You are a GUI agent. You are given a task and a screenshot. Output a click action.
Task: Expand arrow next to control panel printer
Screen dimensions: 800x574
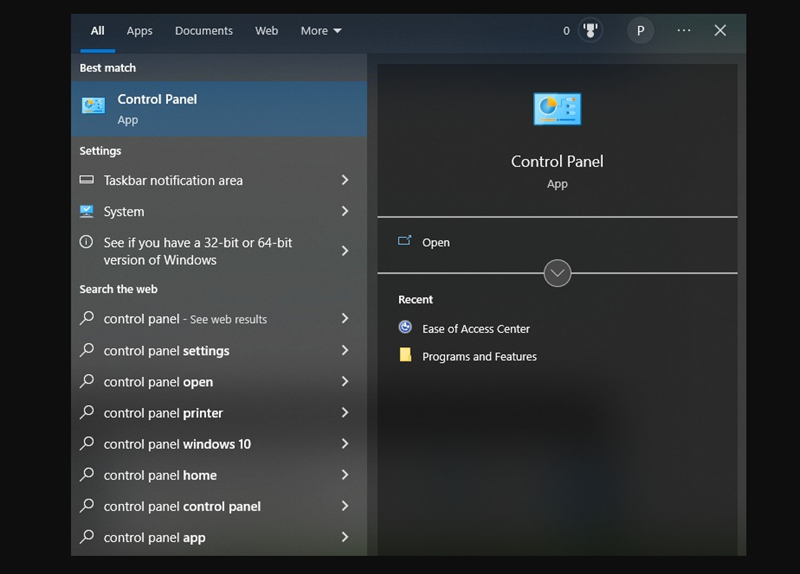point(344,413)
